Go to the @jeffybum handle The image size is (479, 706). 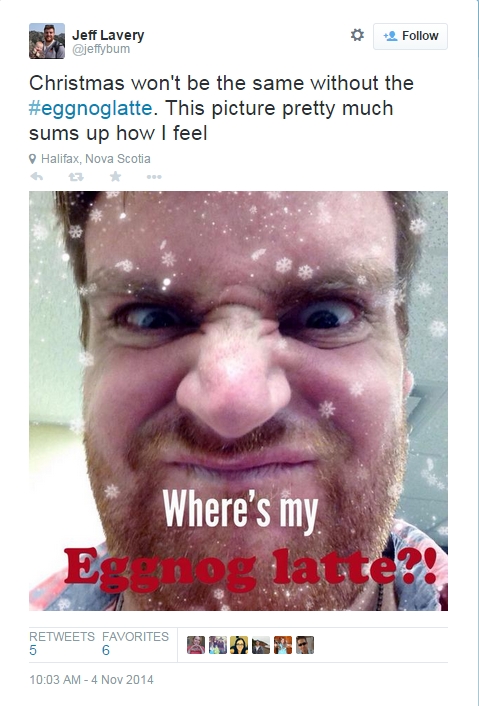click(x=101, y=49)
